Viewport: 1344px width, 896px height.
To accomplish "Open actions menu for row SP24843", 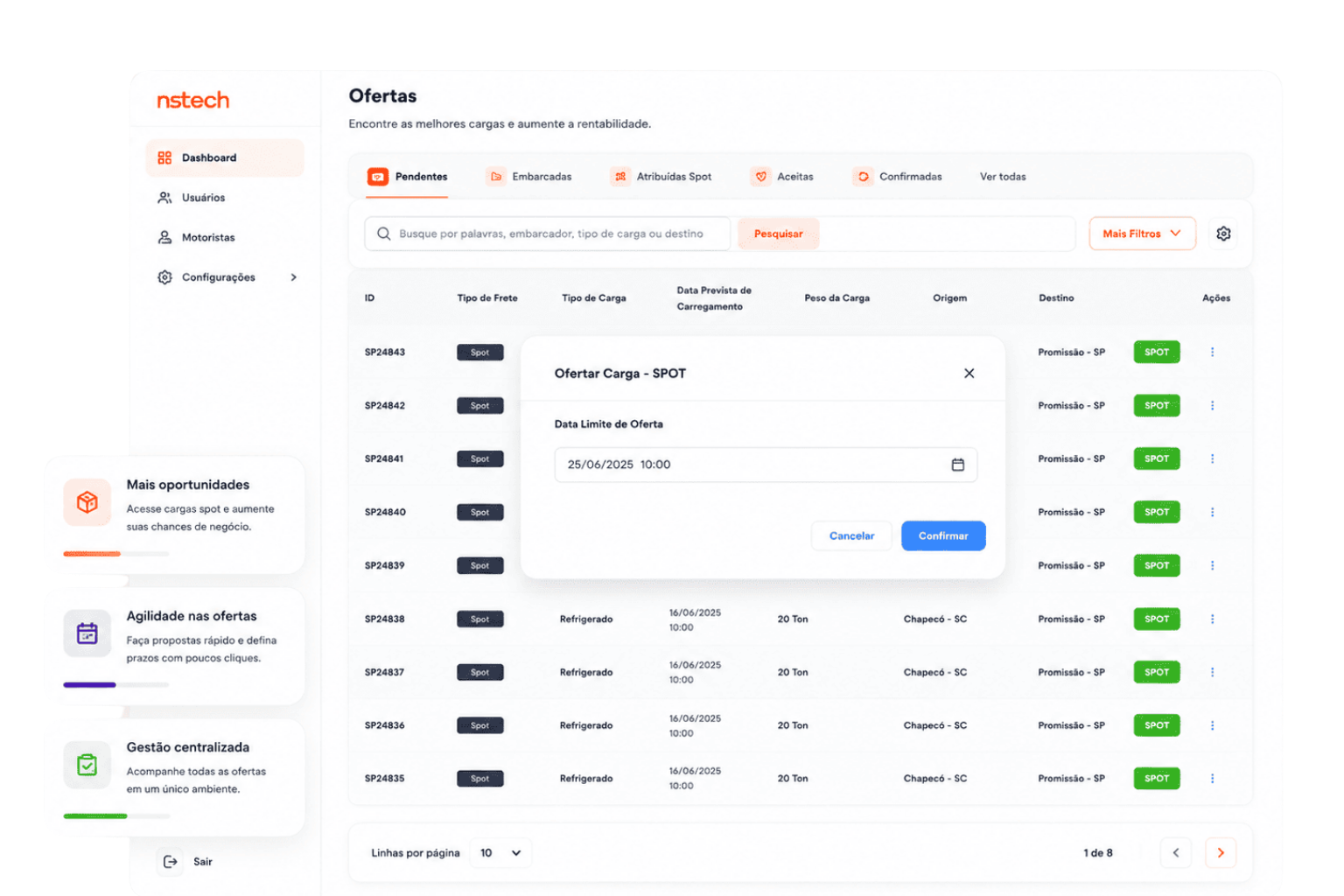I will click(1212, 352).
